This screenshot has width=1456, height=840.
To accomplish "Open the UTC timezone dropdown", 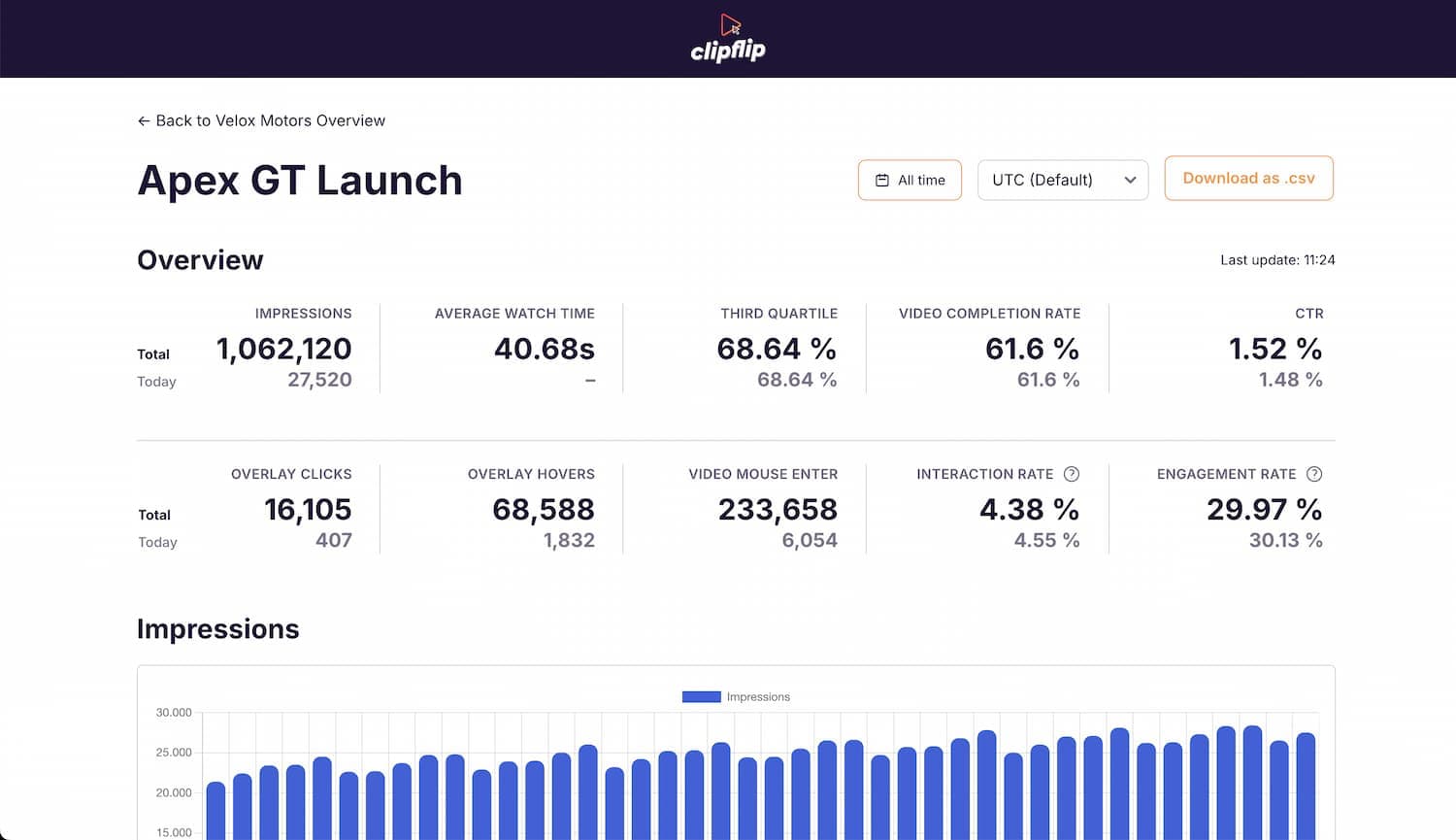I will tap(1062, 180).
